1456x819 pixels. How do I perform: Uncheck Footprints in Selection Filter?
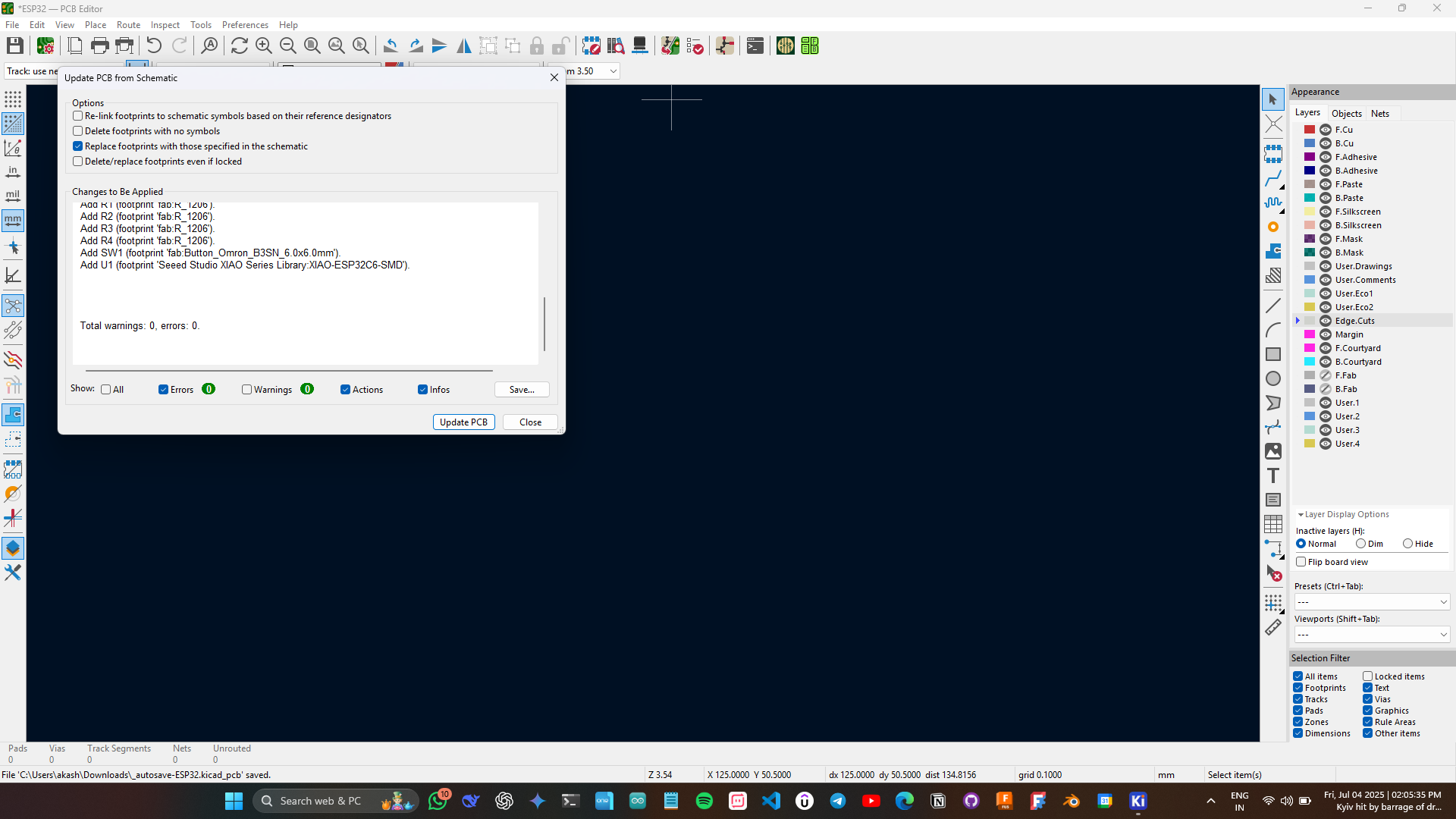[x=1298, y=688]
